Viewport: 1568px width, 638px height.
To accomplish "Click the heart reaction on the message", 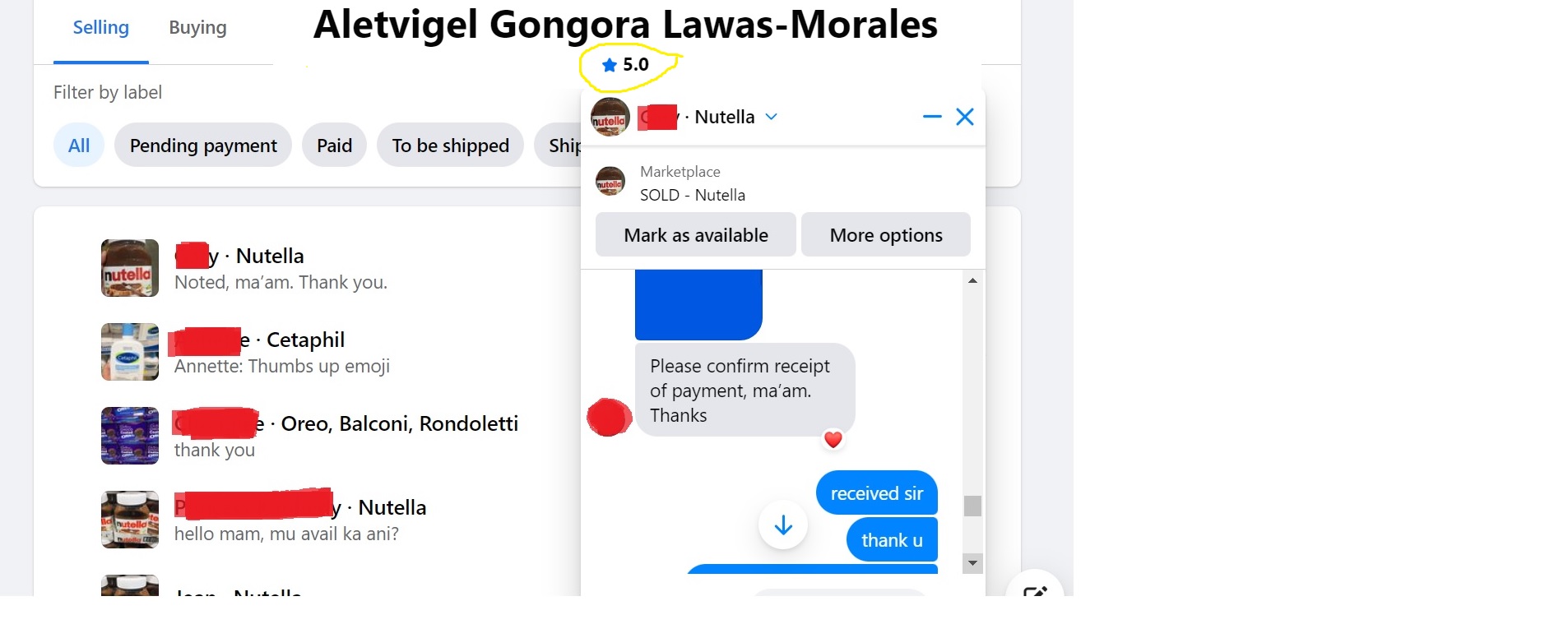I will pyautogui.click(x=833, y=440).
